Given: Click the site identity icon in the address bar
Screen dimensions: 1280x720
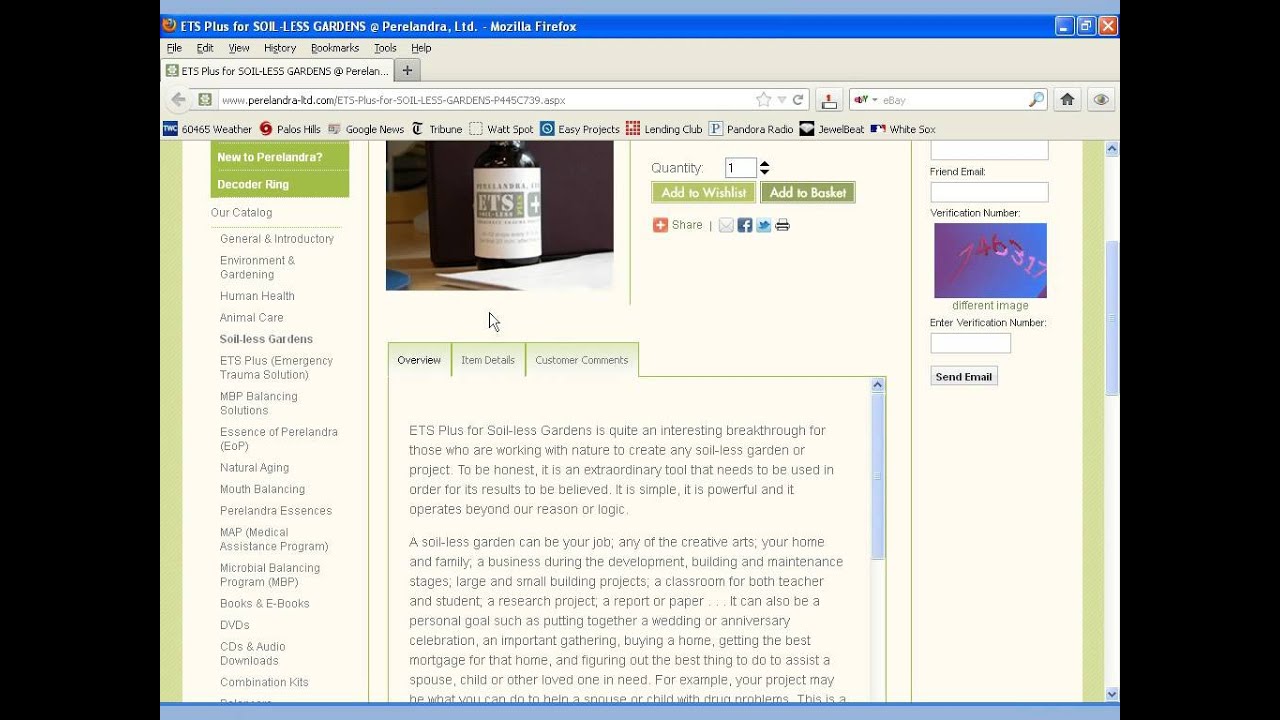Looking at the screenshot, I should [x=205, y=100].
